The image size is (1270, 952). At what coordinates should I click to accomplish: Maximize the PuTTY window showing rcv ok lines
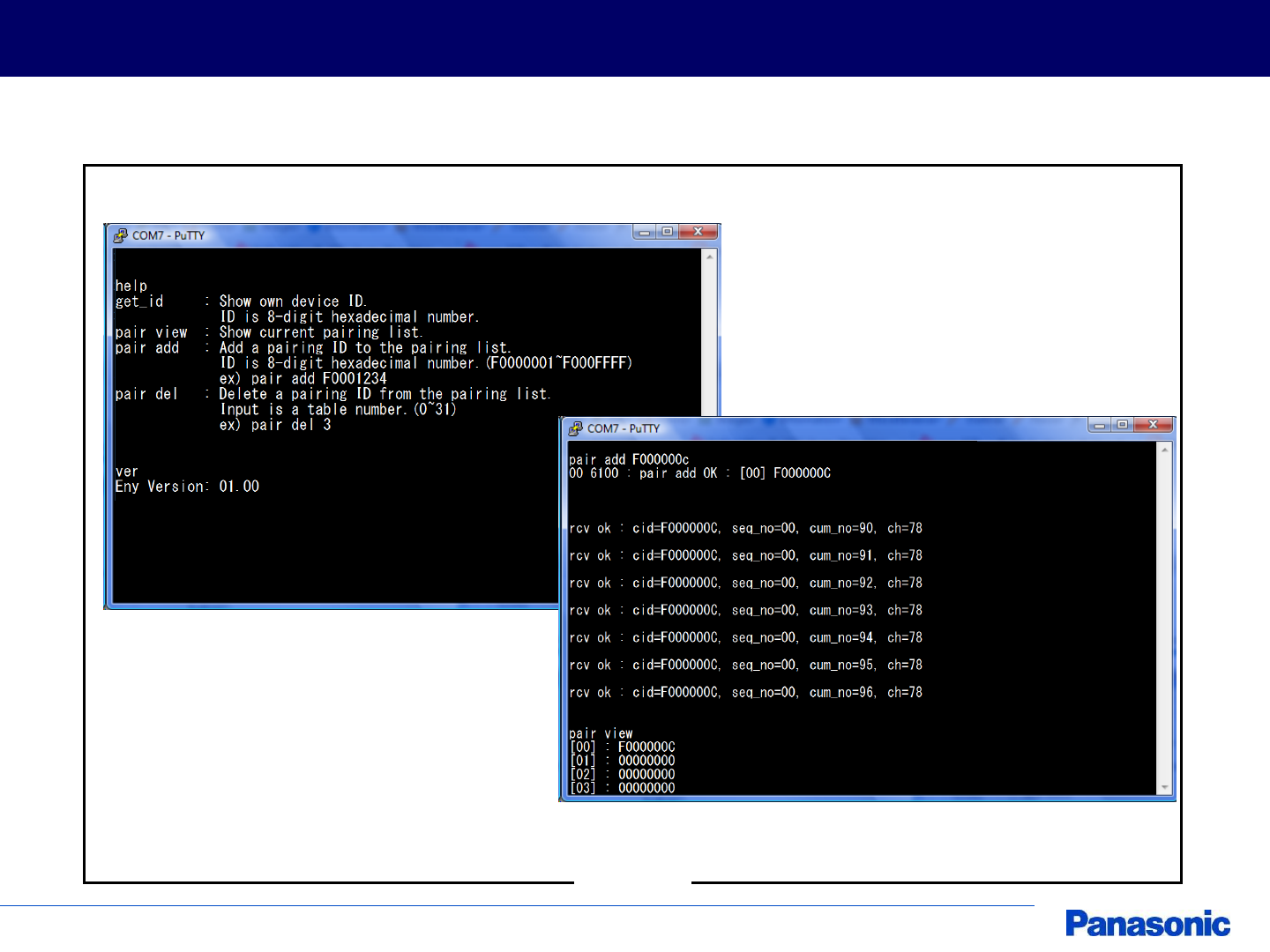[x=1123, y=425]
